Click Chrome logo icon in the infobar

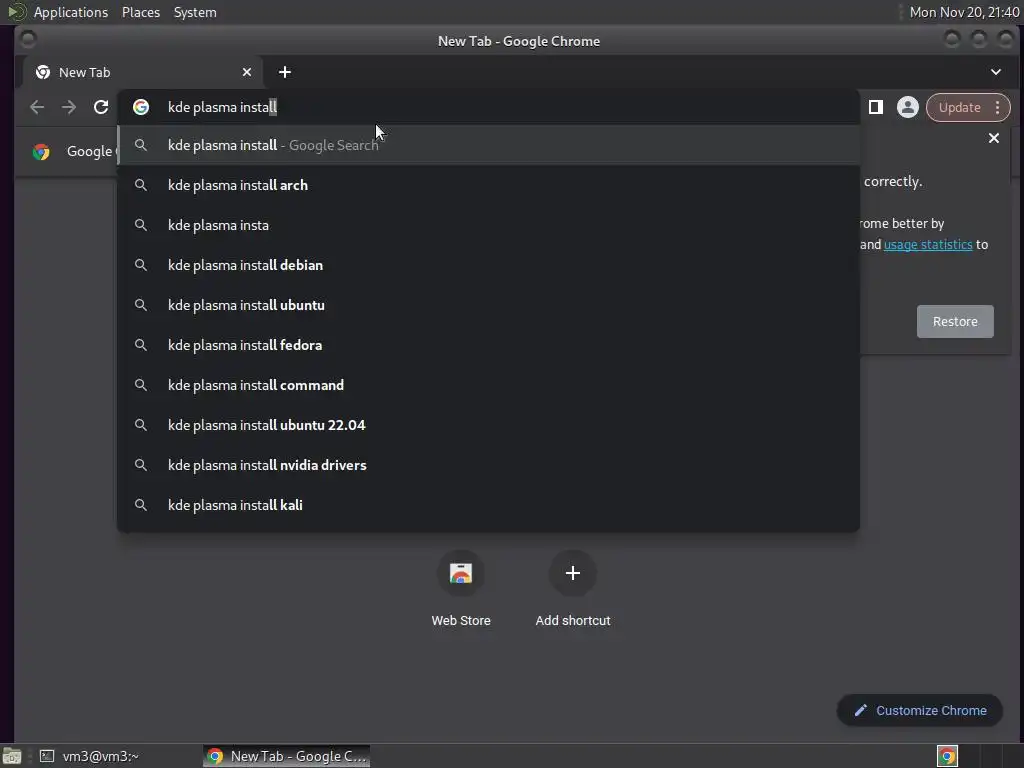(x=41, y=152)
